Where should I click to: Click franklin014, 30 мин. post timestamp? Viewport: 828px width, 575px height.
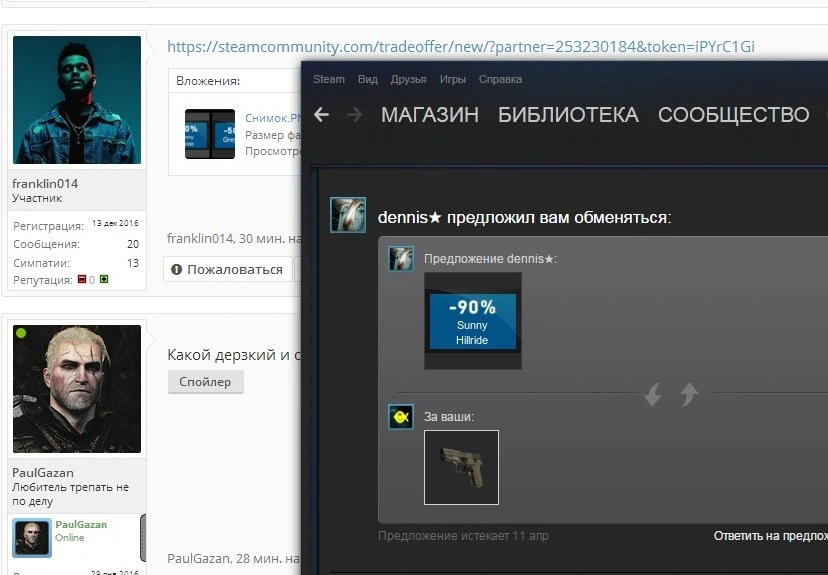click(234, 239)
